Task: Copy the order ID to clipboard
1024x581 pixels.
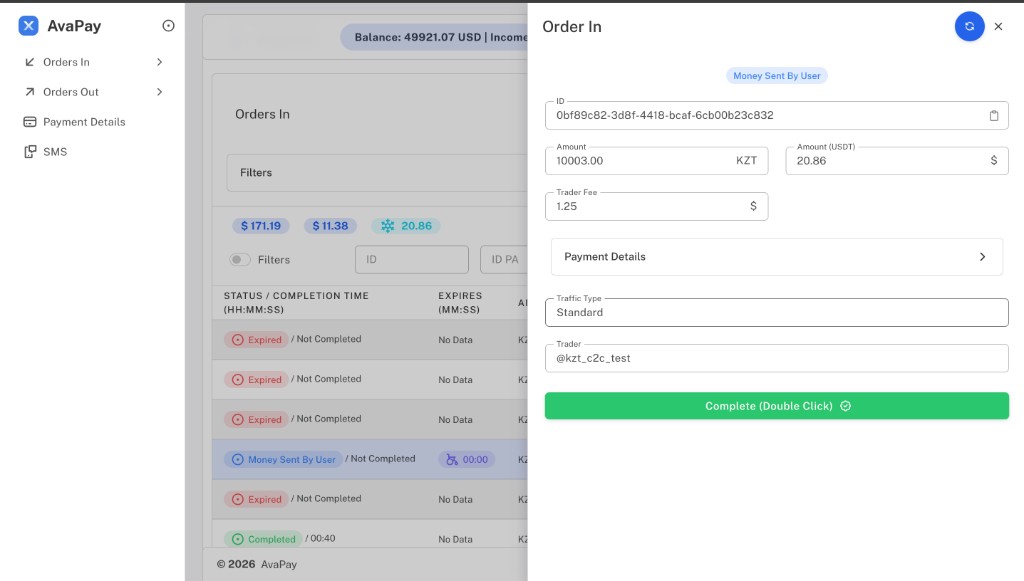Action: (993, 116)
